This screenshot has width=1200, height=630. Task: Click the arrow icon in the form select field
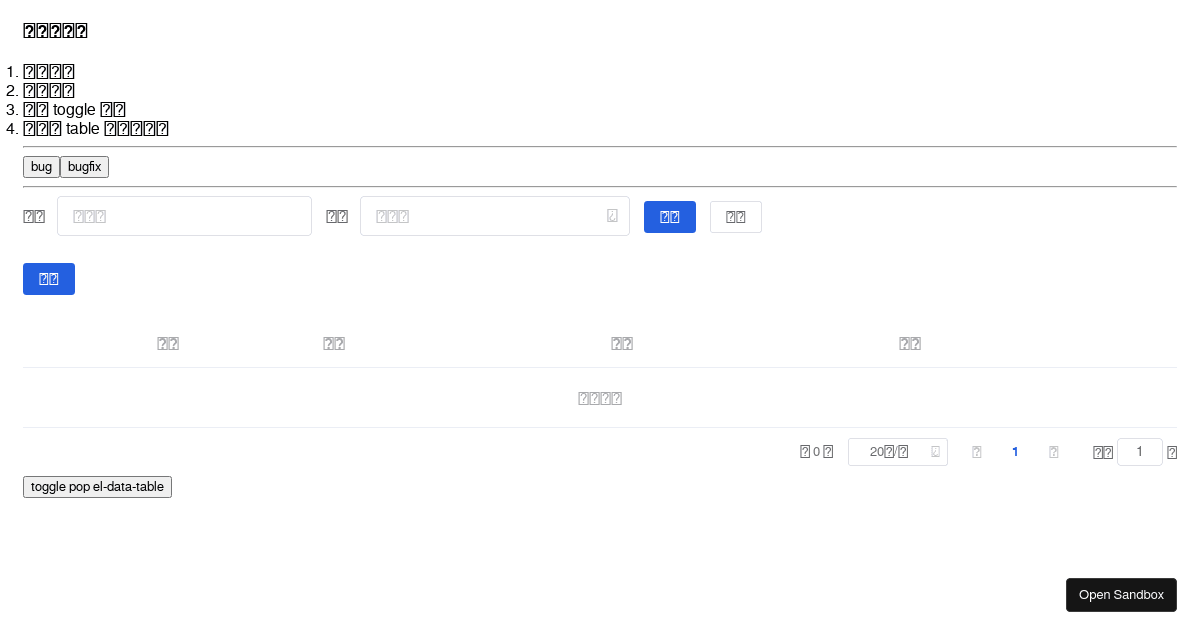pos(612,216)
